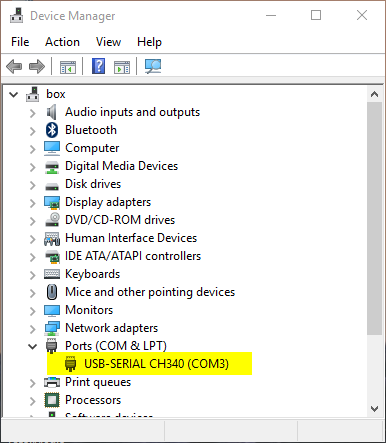This screenshot has height=443, width=386.
Task: Click the Computer category monitor icon
Action: point(52,148)
